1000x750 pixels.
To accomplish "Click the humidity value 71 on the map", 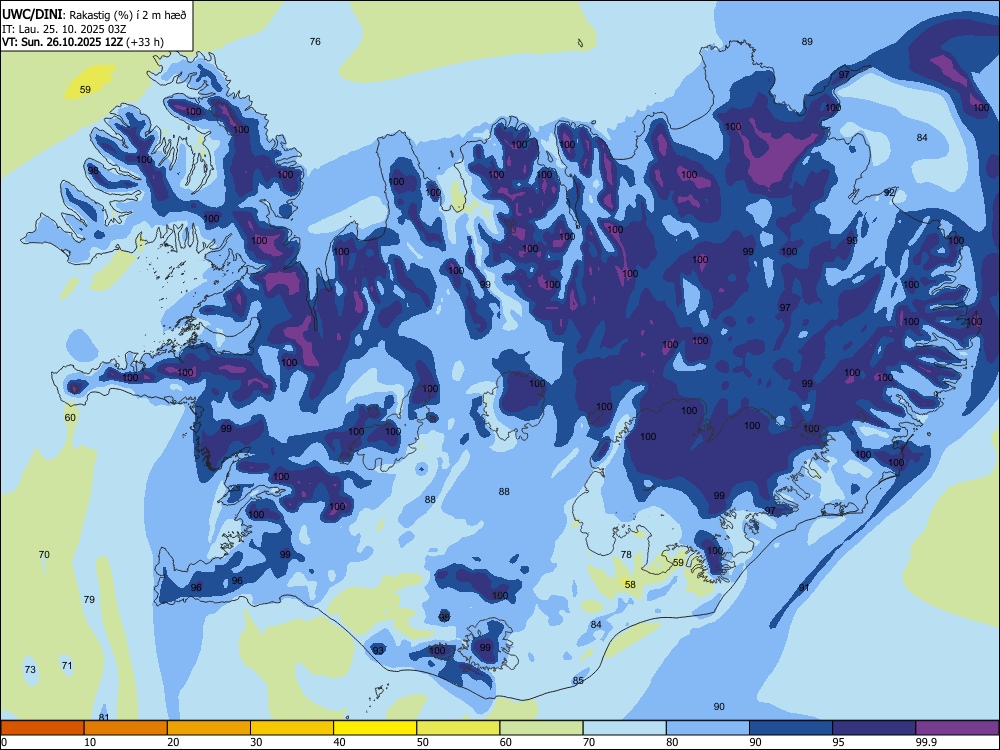I will pyautogui.click(x=67, y=665).
